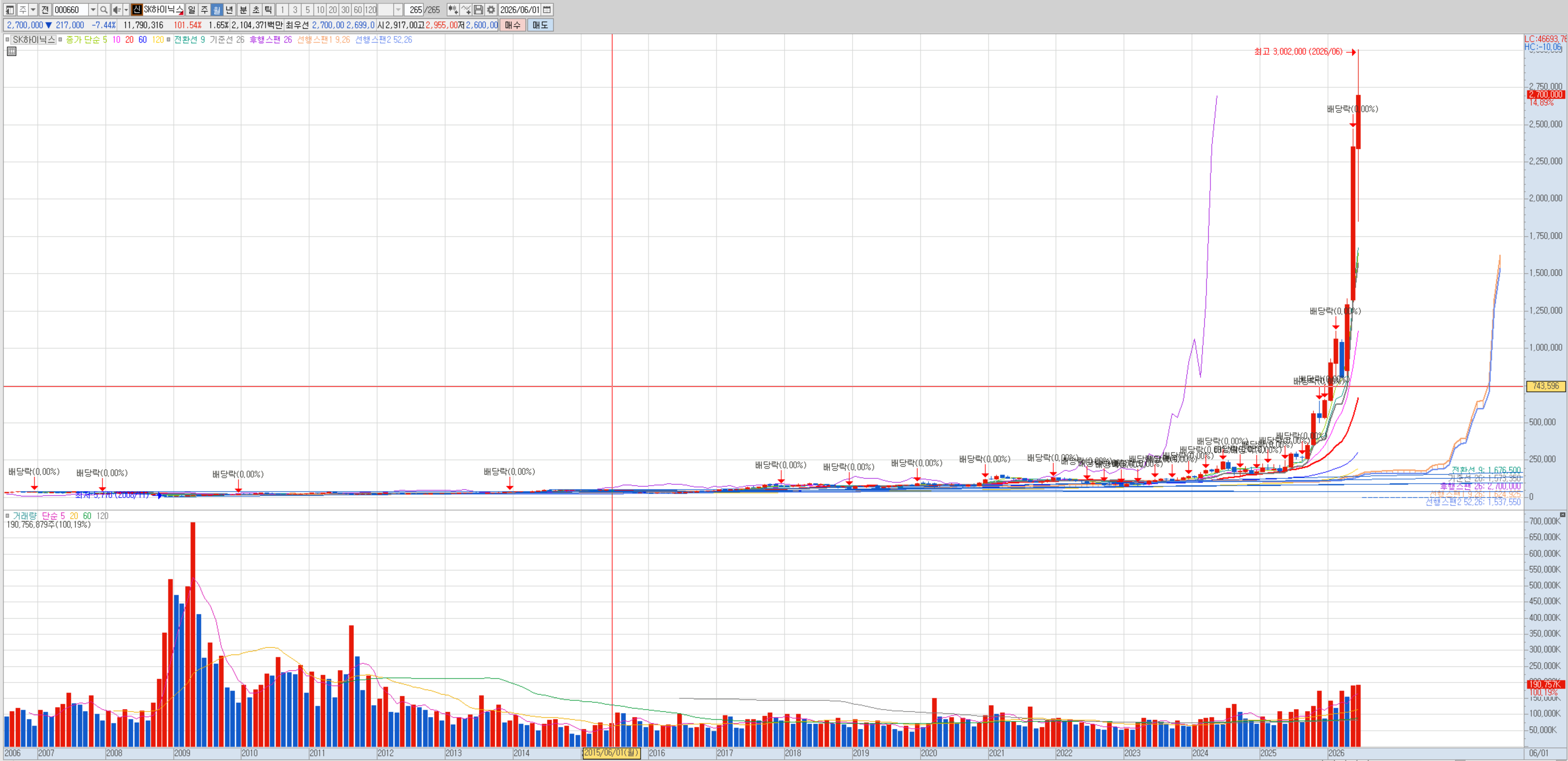1568x761 pixels.
Task: Switch to minute (분) chart period
Action: pyautogui.click(x=243, y=10)
